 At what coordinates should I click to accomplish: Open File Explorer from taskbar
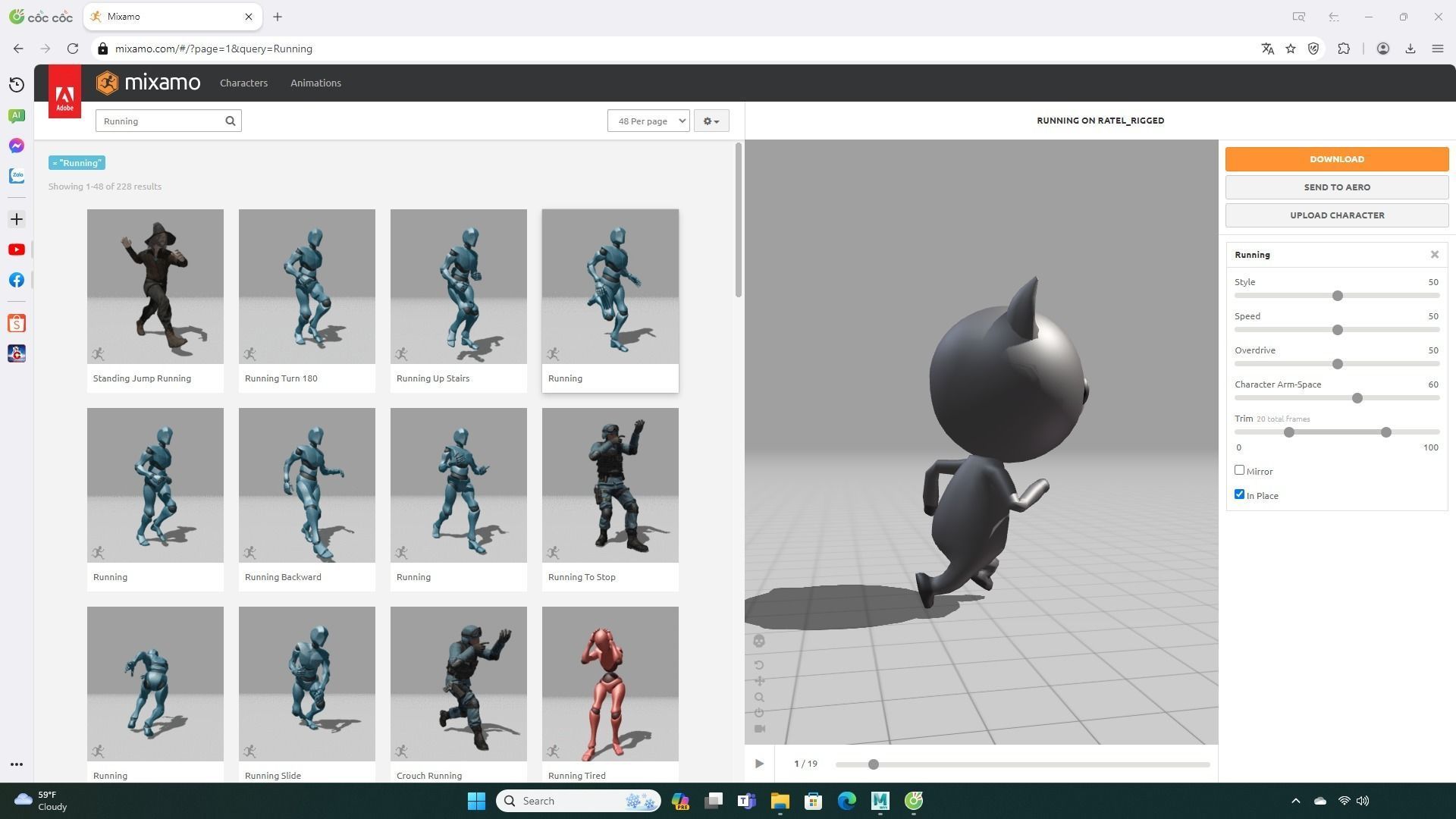[x=780, y=801]
